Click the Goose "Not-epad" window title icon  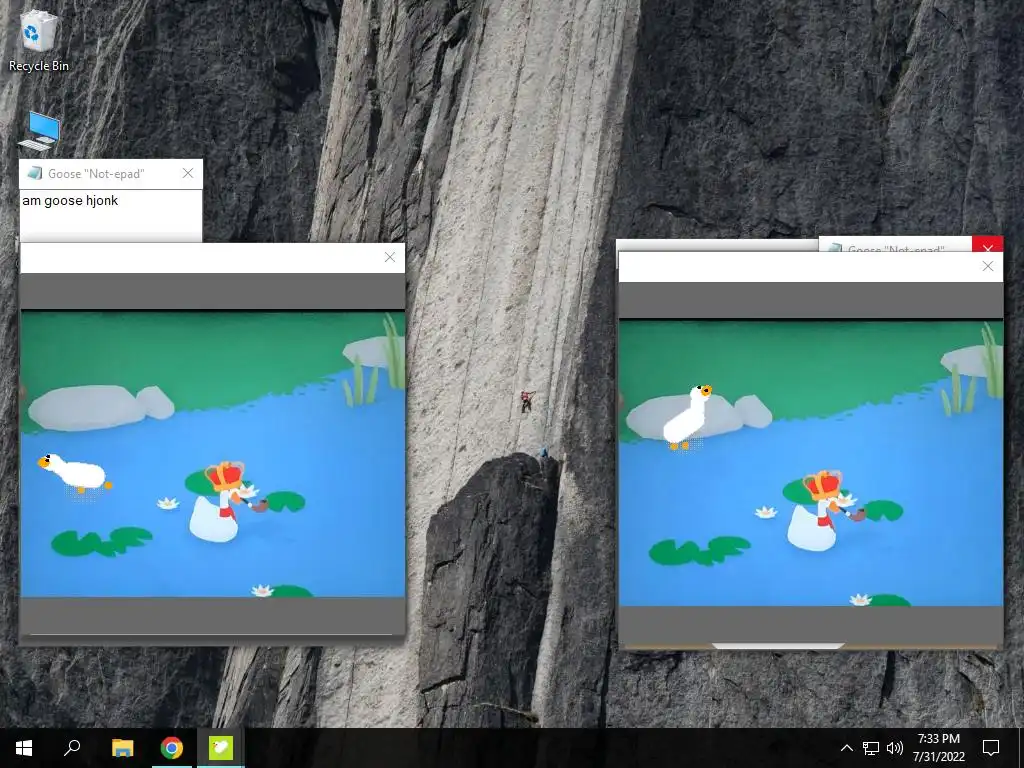click(x=35, y=173)
